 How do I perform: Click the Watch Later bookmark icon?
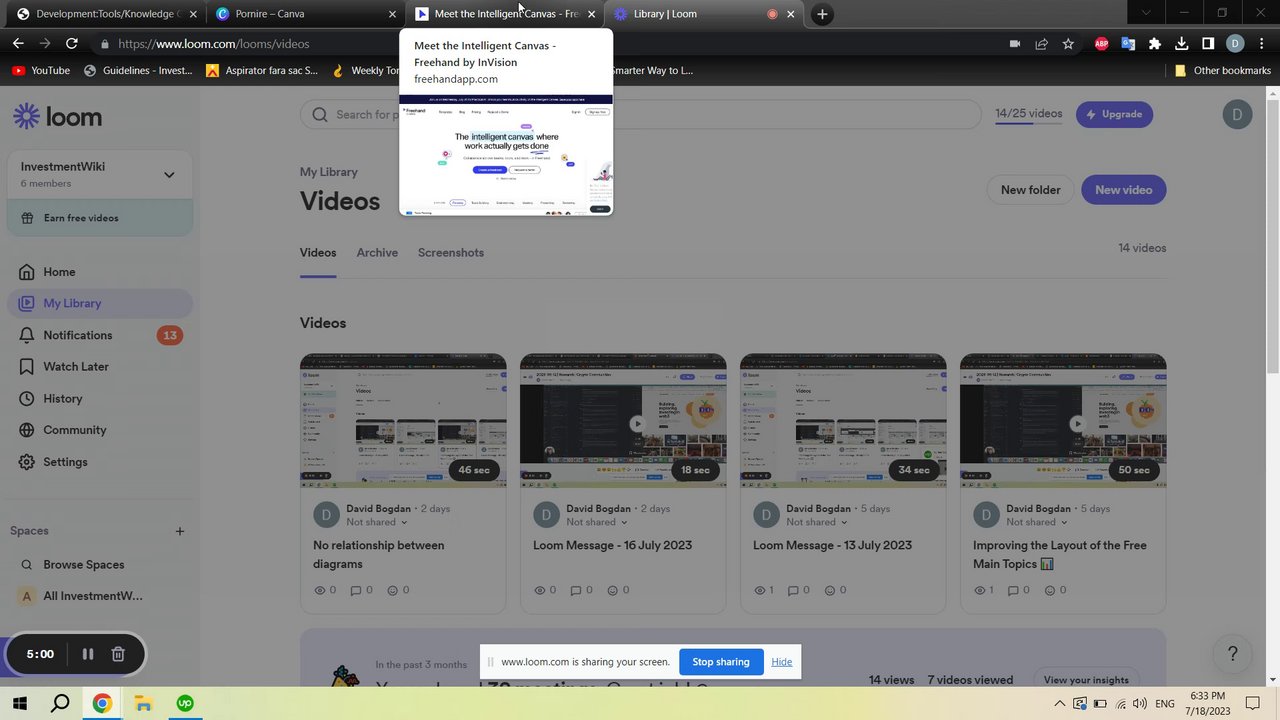pyautogui.click(x=26, y=367)
